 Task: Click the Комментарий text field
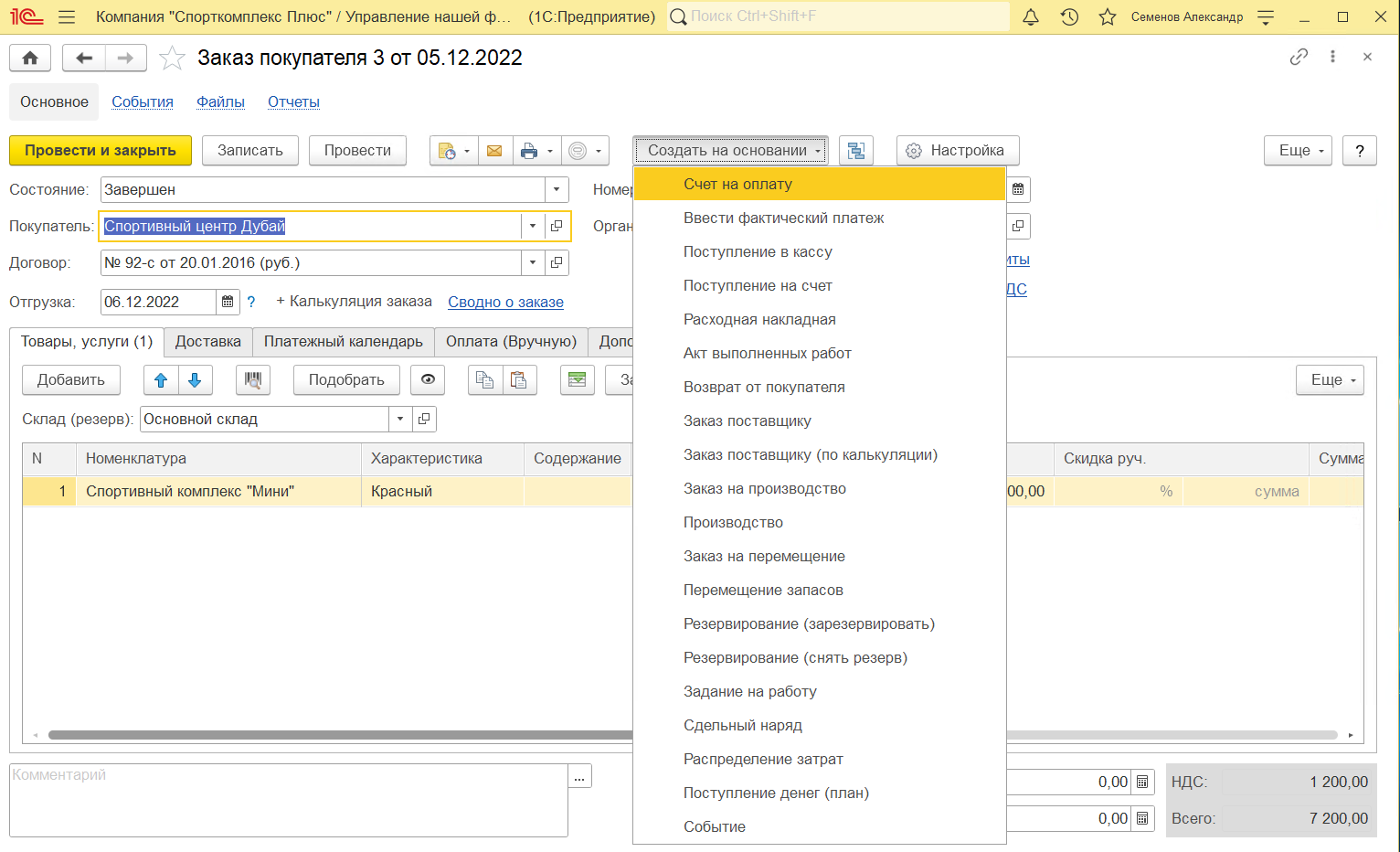click(289, 800)
